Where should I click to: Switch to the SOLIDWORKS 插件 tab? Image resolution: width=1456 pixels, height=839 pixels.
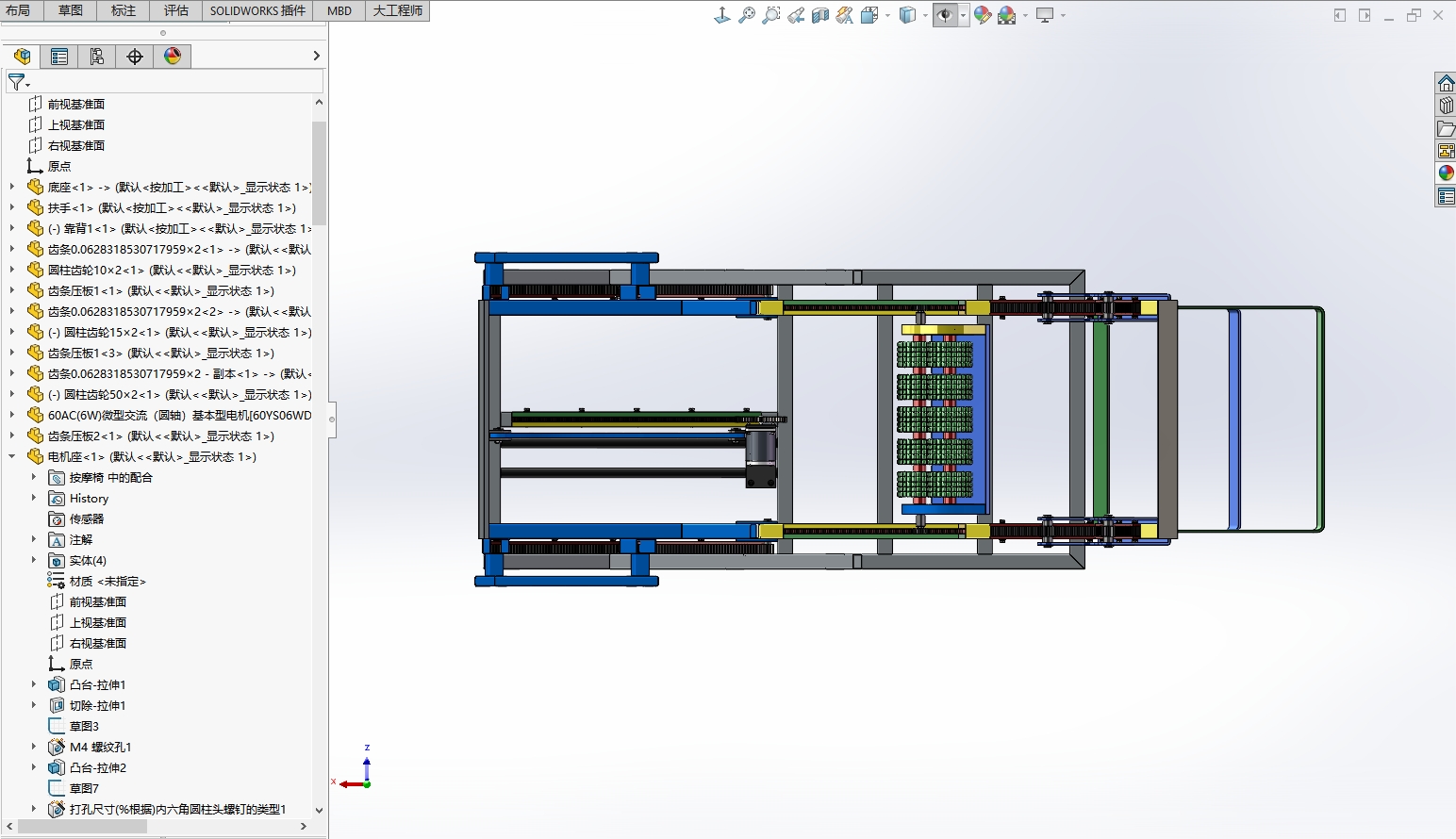(257, 10)
